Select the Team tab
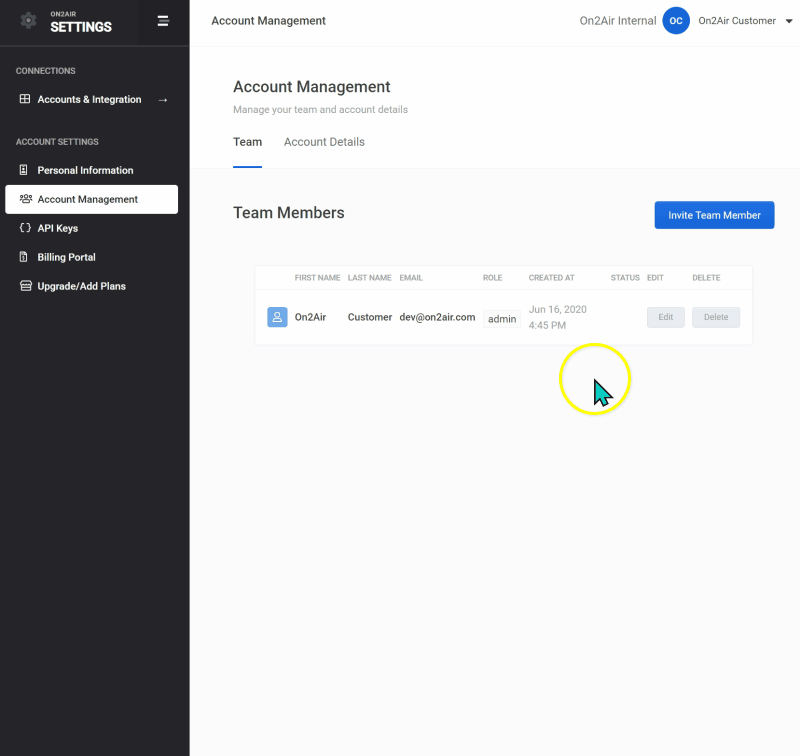This screenshot has height=756, width=800. point(247,142)
